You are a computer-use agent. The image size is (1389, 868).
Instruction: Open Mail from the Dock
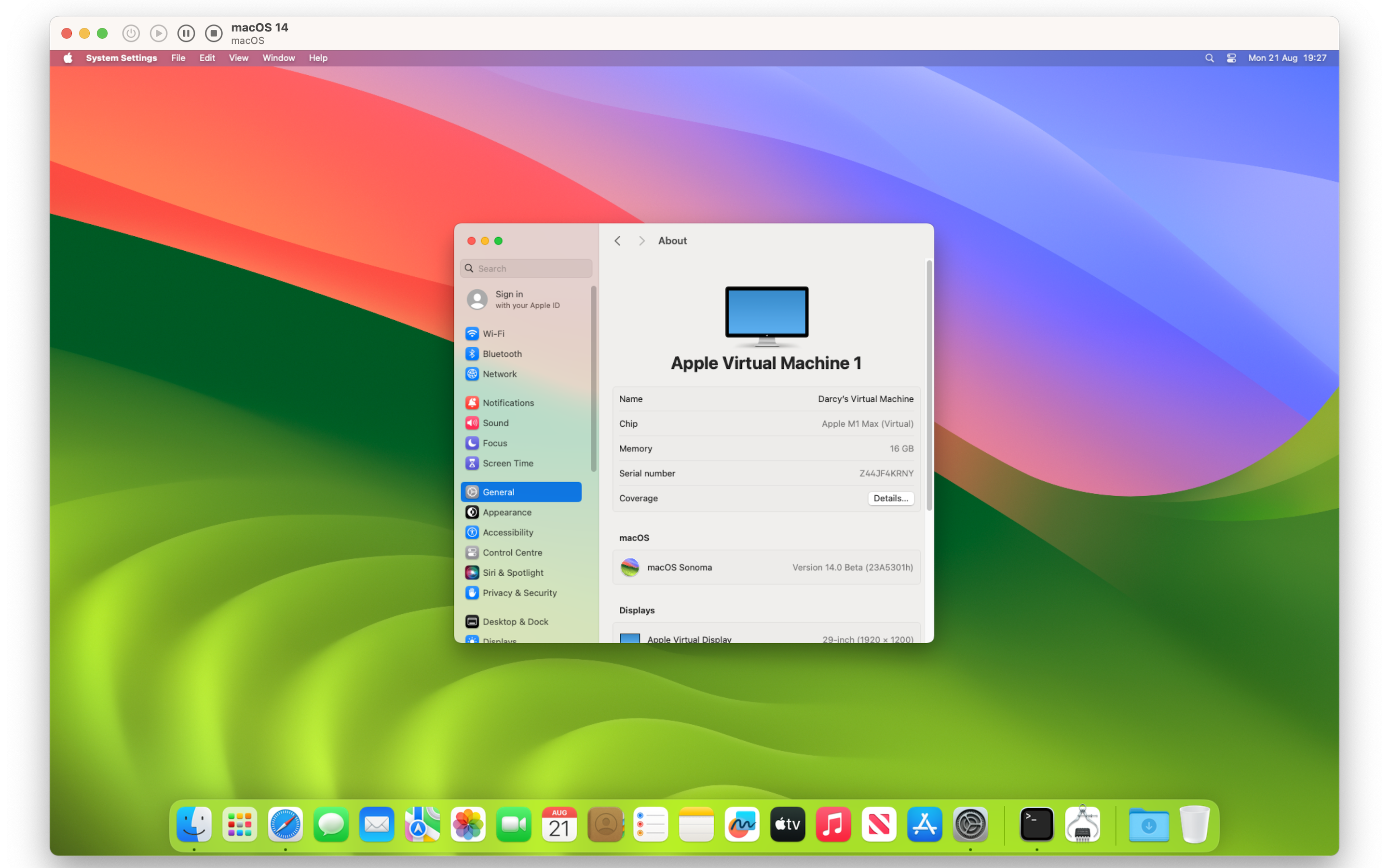click(377, 825)
